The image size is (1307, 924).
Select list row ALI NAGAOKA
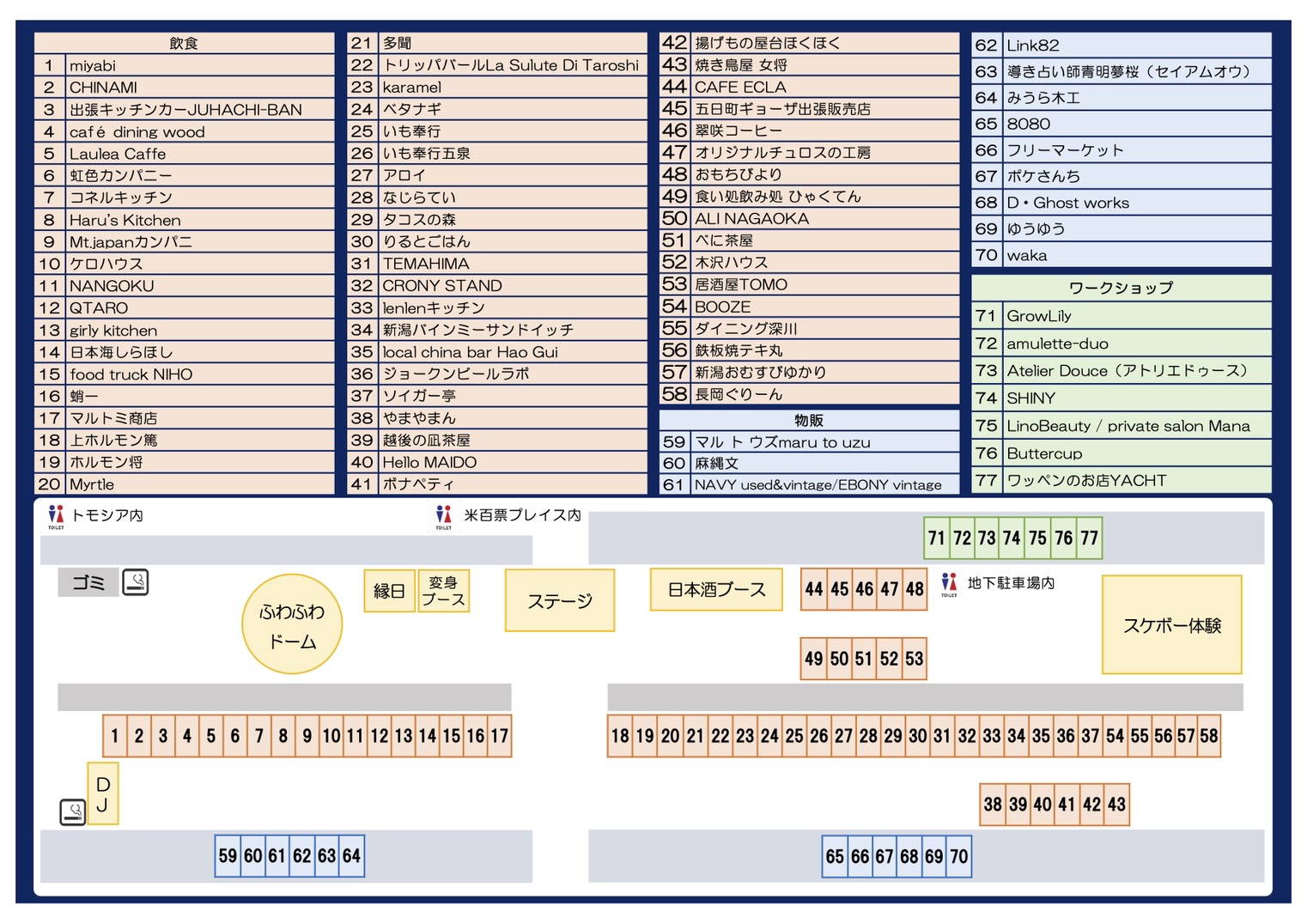point(809,218)
